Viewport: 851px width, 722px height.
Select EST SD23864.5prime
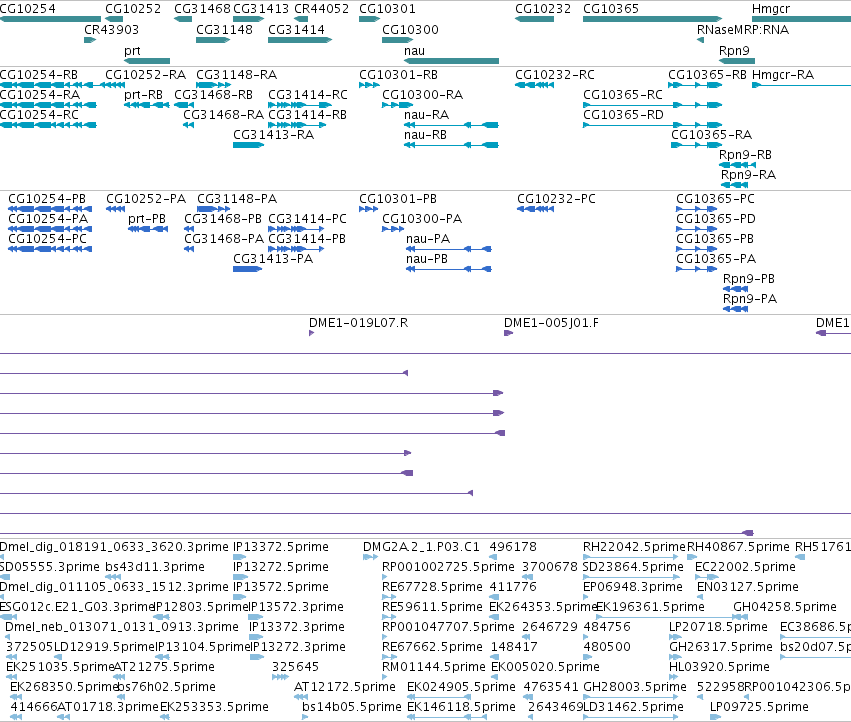tap(633, 567)
